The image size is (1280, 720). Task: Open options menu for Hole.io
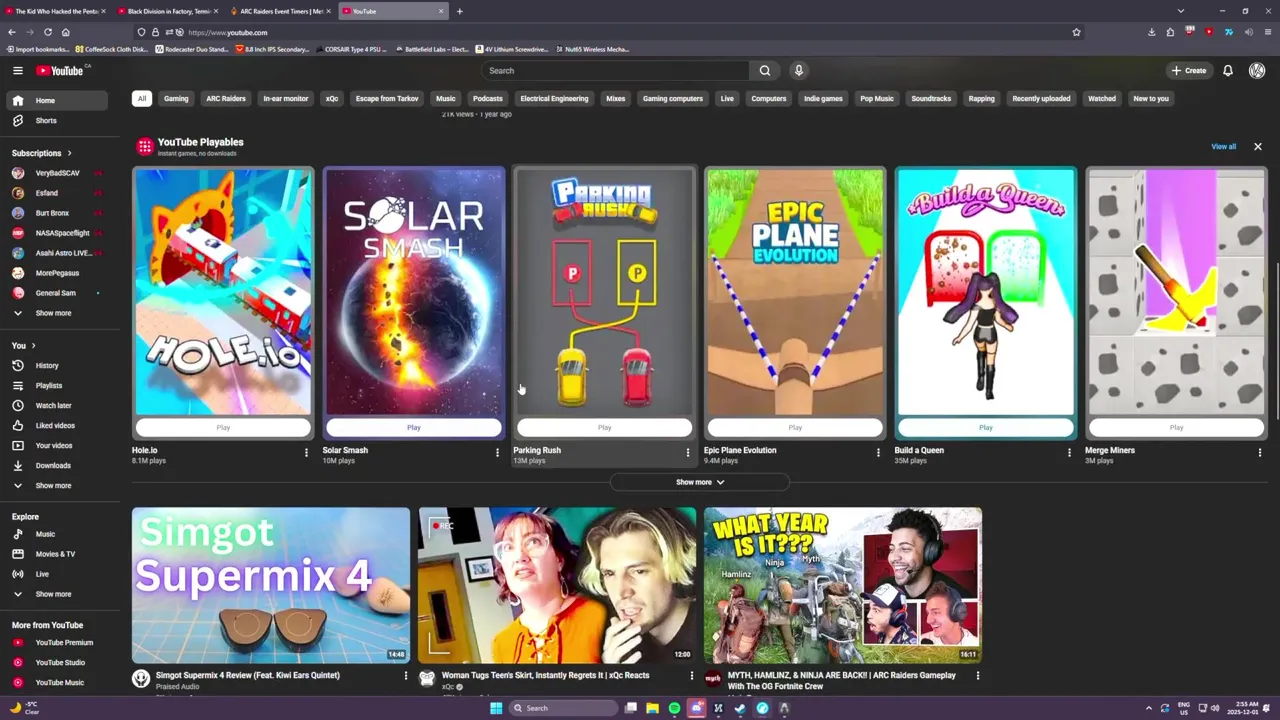coord(306,453)
